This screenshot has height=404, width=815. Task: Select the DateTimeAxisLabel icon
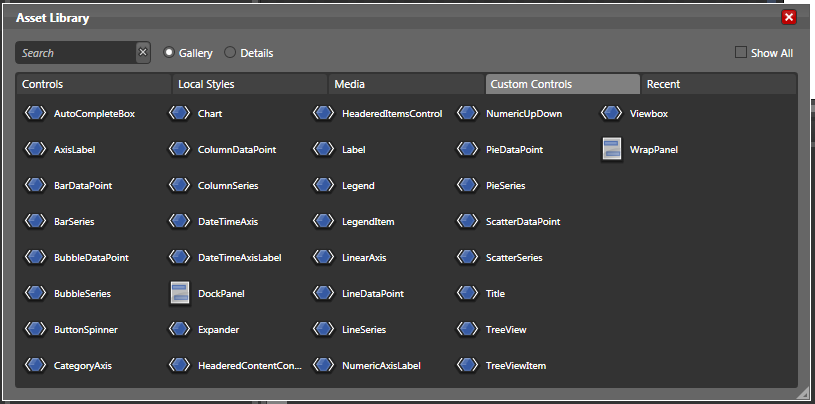179,257
